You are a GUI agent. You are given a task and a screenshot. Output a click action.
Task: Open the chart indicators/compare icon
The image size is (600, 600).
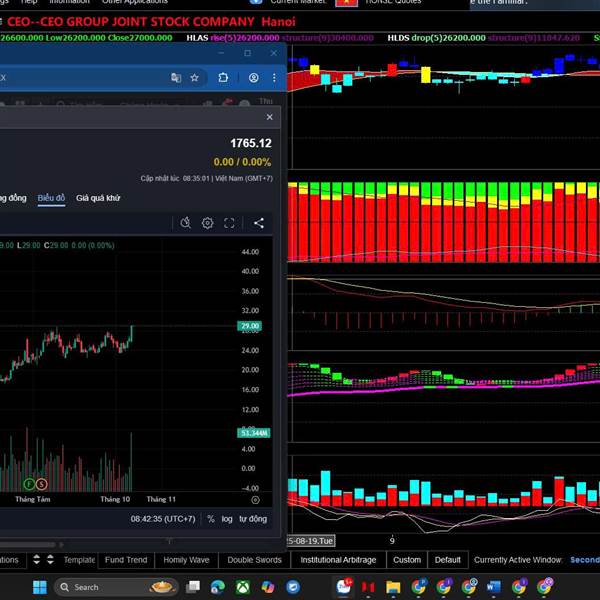pos(186,223)
